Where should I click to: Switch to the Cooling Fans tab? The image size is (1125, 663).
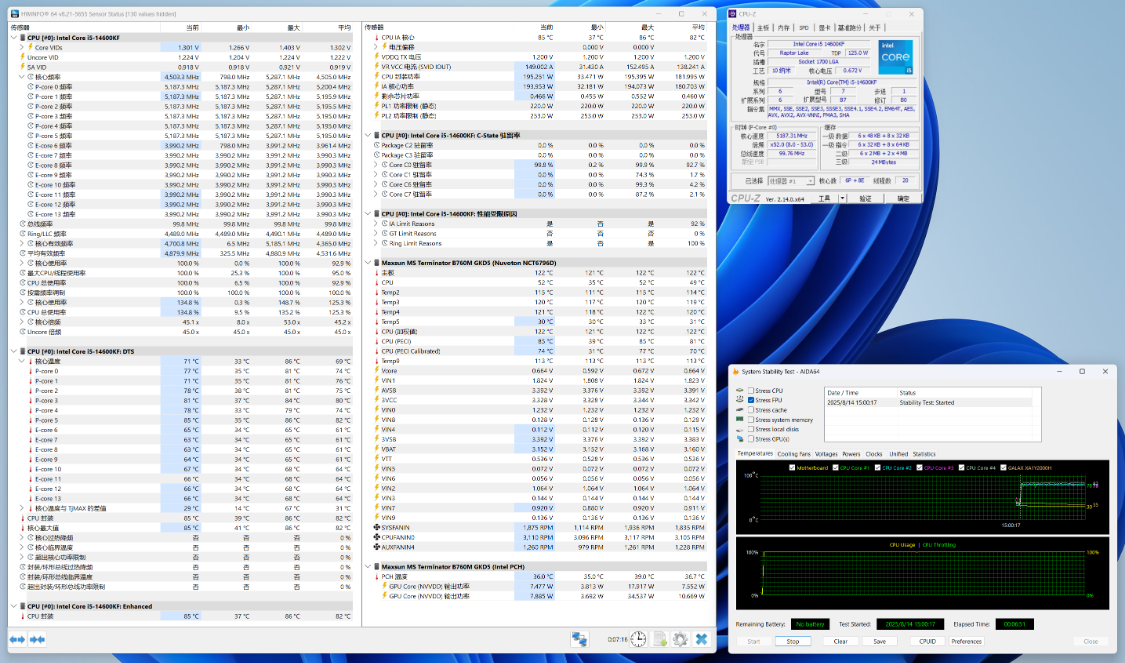[x=794, y=453]
